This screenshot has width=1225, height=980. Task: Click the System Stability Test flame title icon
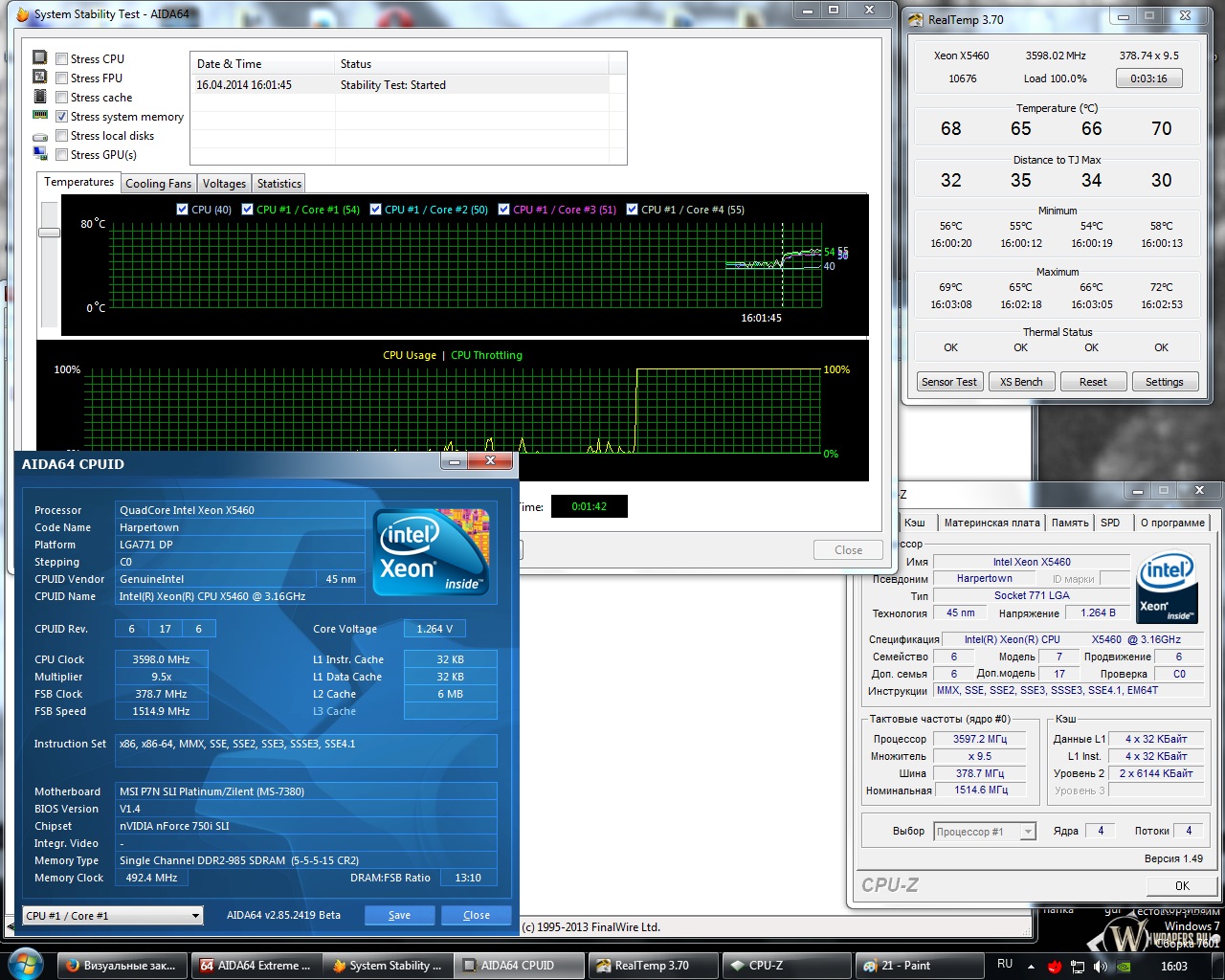coord(23,14)
